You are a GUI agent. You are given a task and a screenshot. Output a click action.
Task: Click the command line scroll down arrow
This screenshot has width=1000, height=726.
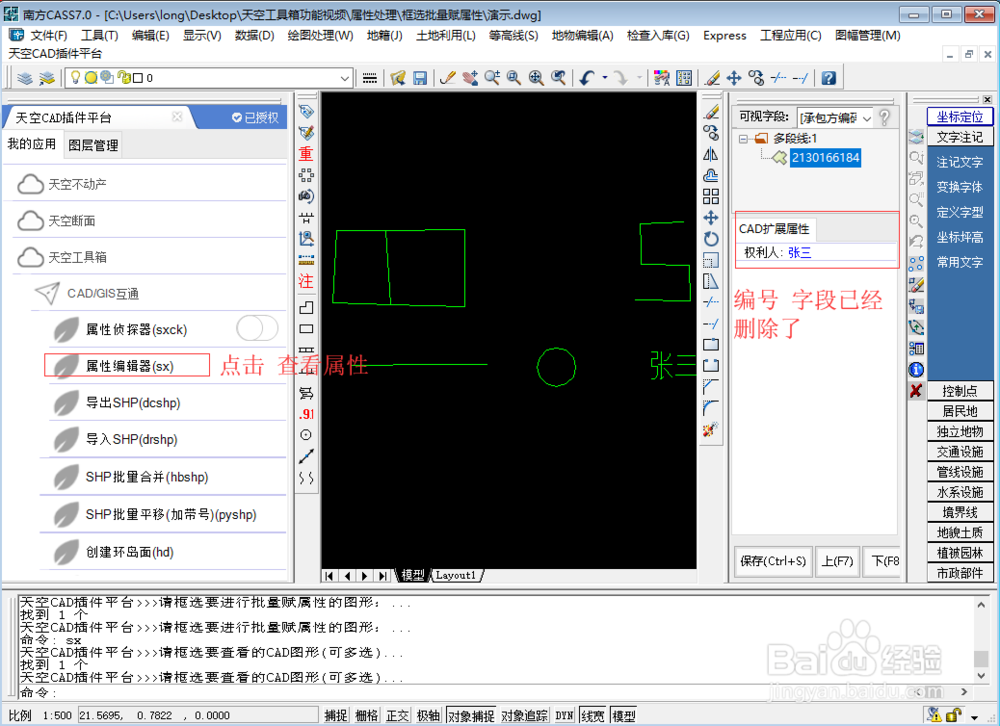point(981,675)
